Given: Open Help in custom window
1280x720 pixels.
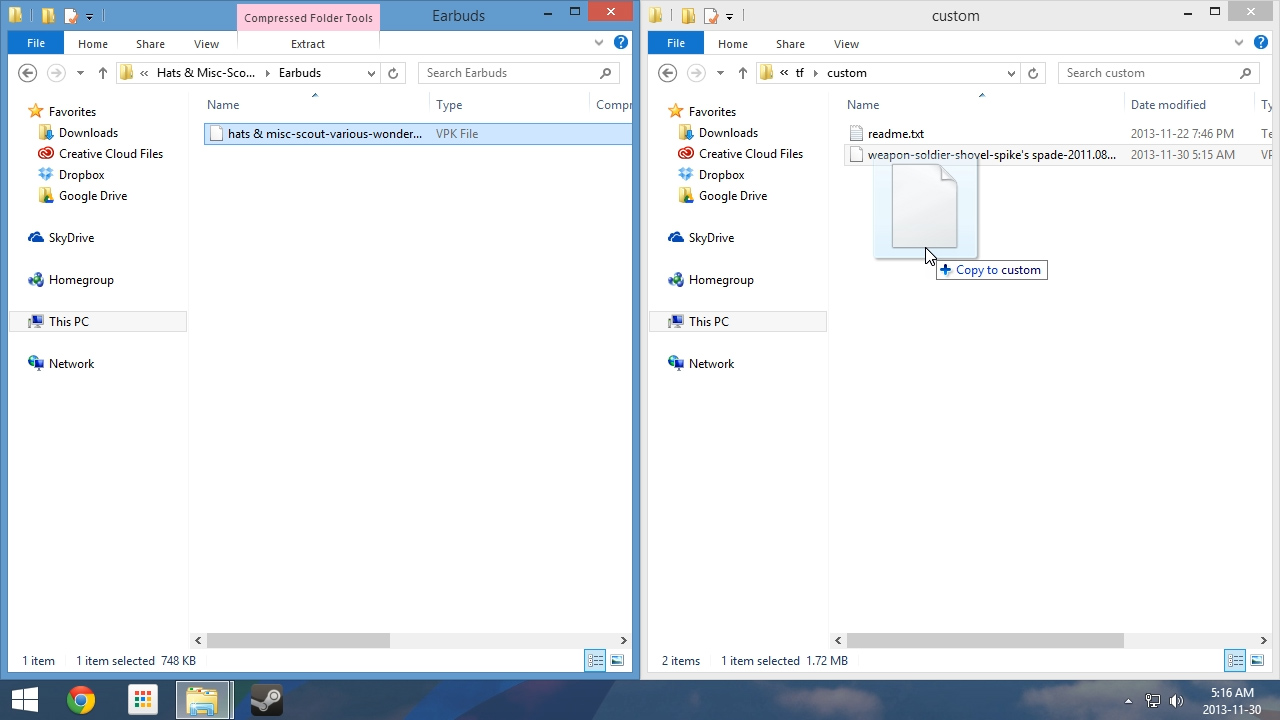Looking at the screenshot, I should pos(1261,43).
